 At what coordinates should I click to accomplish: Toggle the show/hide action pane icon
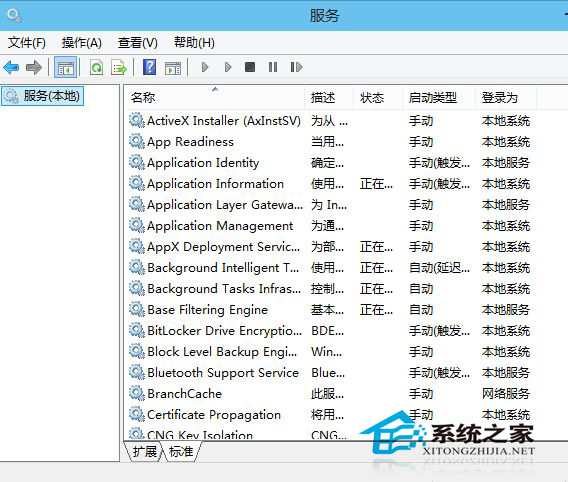click(x=173, y=67)
